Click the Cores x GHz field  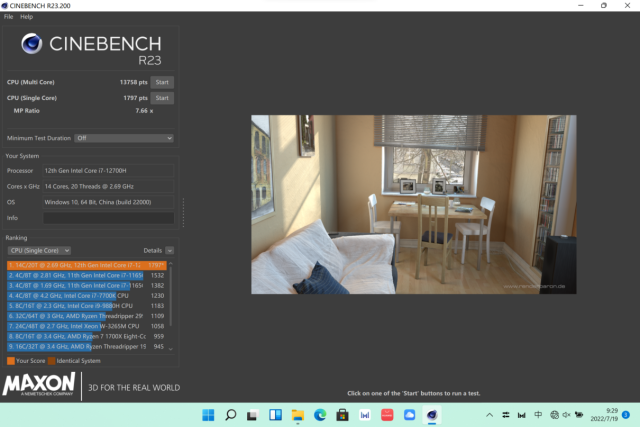(x=109, y=186)
